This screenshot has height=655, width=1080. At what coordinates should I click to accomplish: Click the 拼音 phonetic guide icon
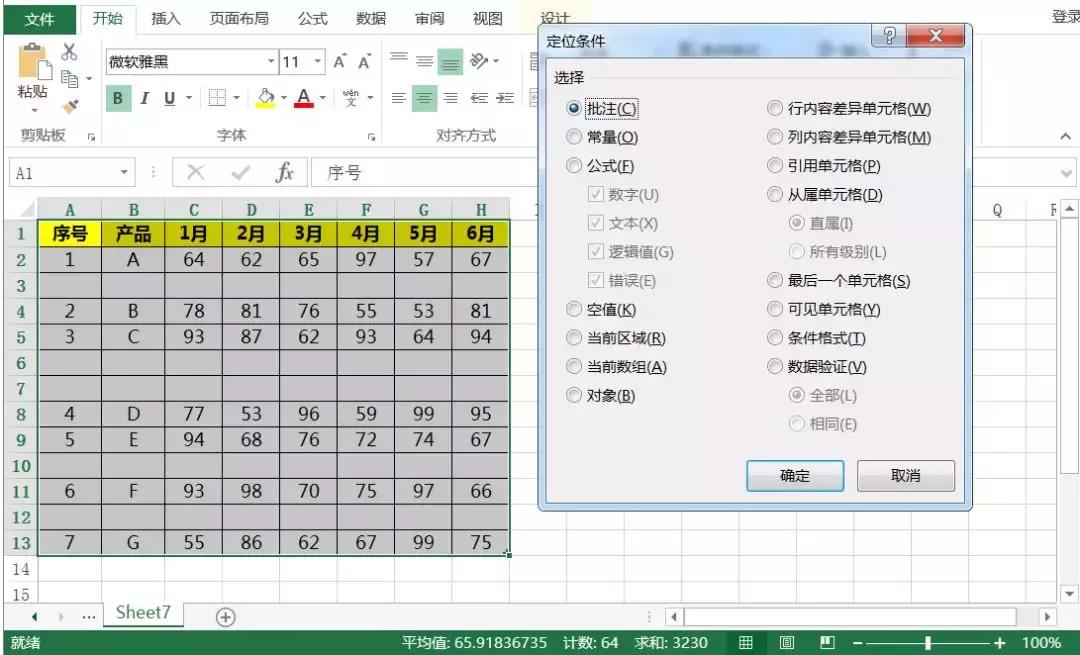352,97
